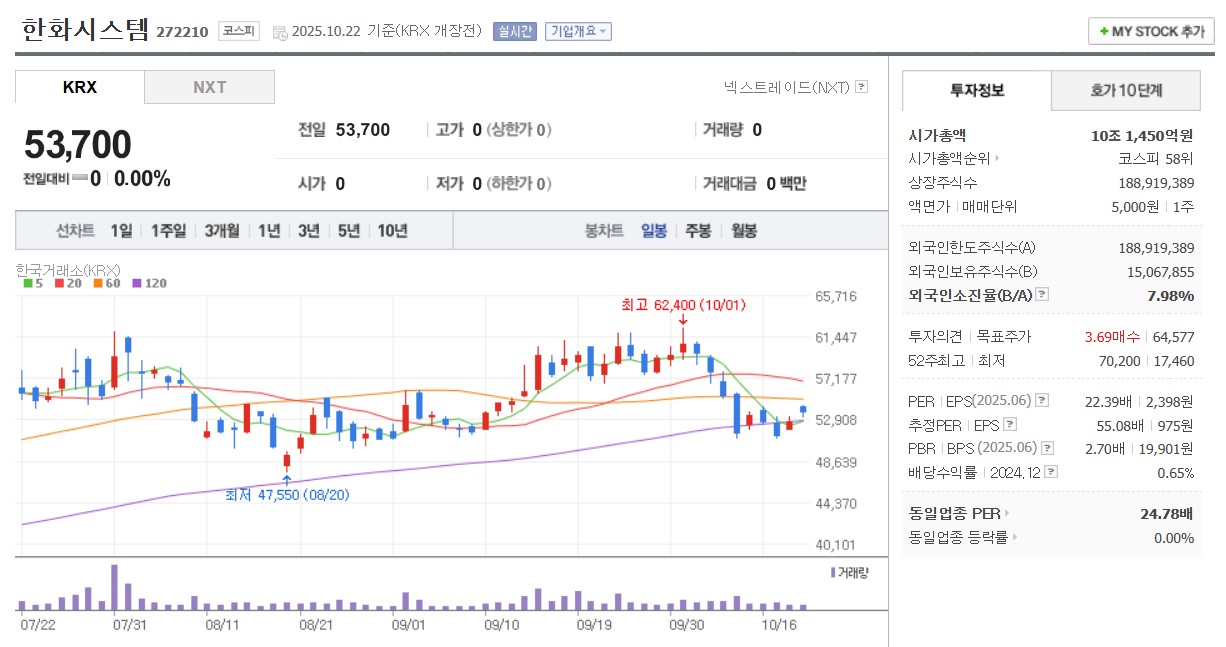Select the 1주일 line chart period
Screen dimensions: 1226x647
pyautogui.click(x=168, y=231)
